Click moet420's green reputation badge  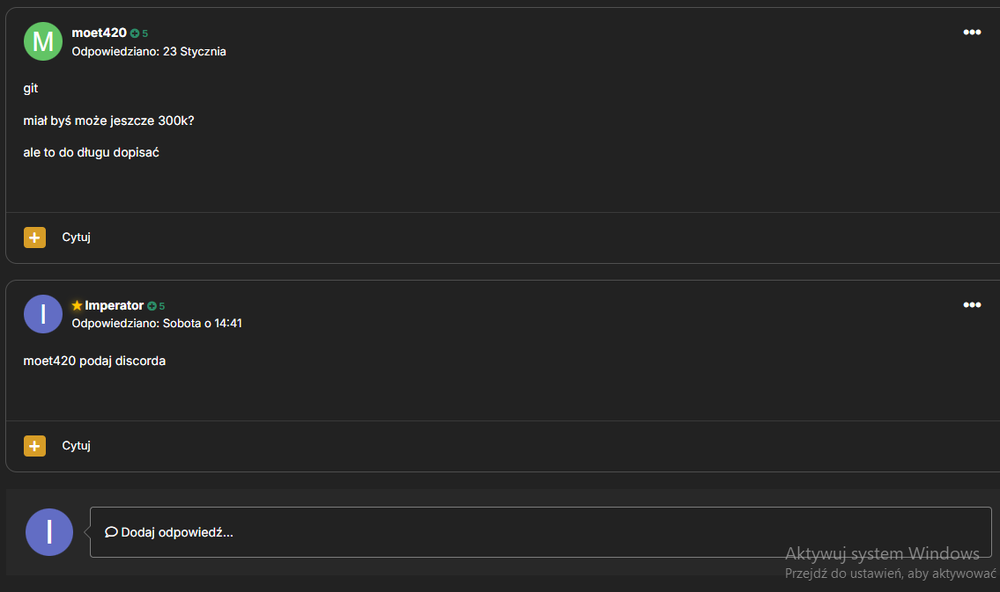pos(139,33)
